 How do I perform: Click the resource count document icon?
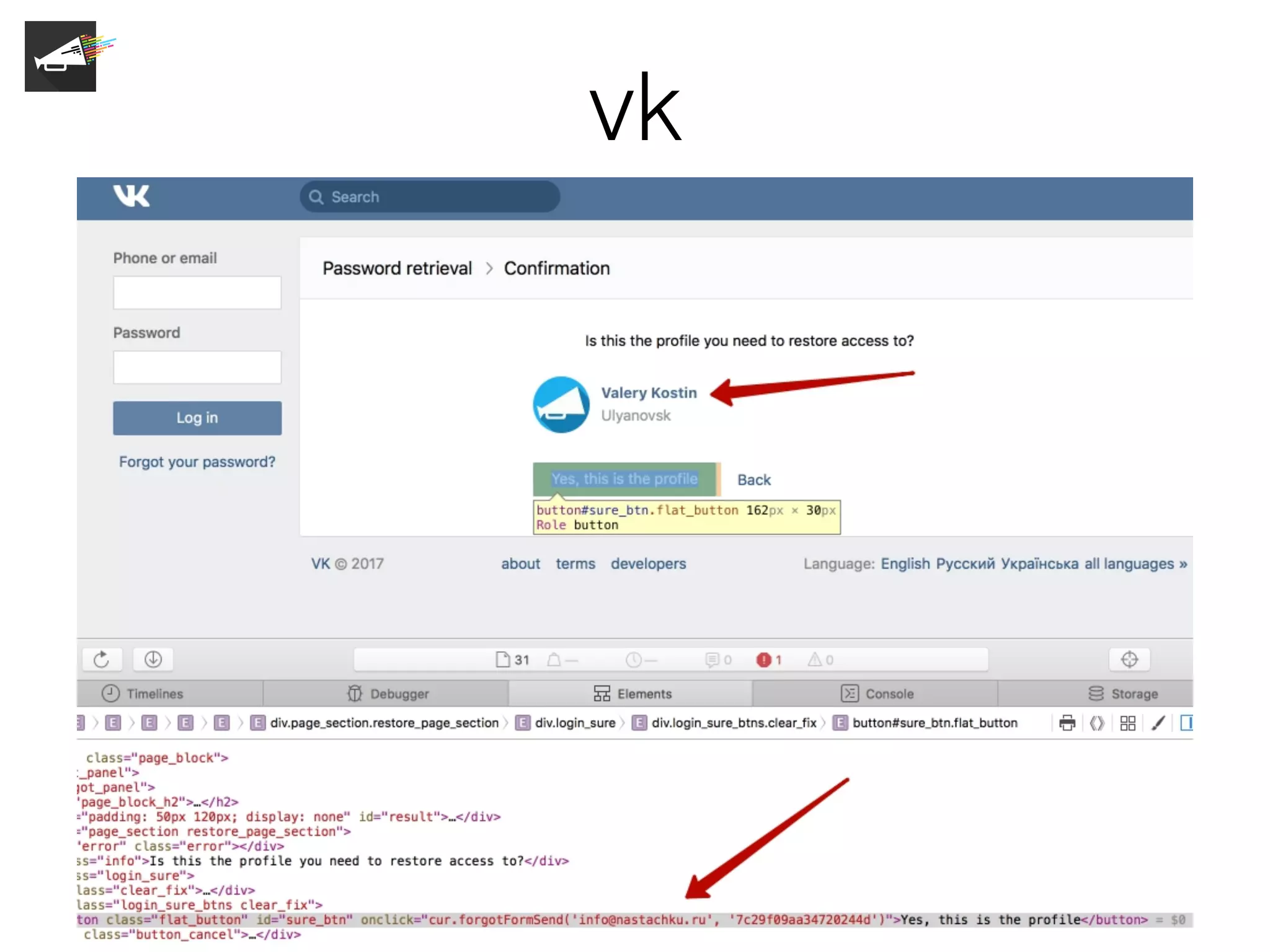502,659
